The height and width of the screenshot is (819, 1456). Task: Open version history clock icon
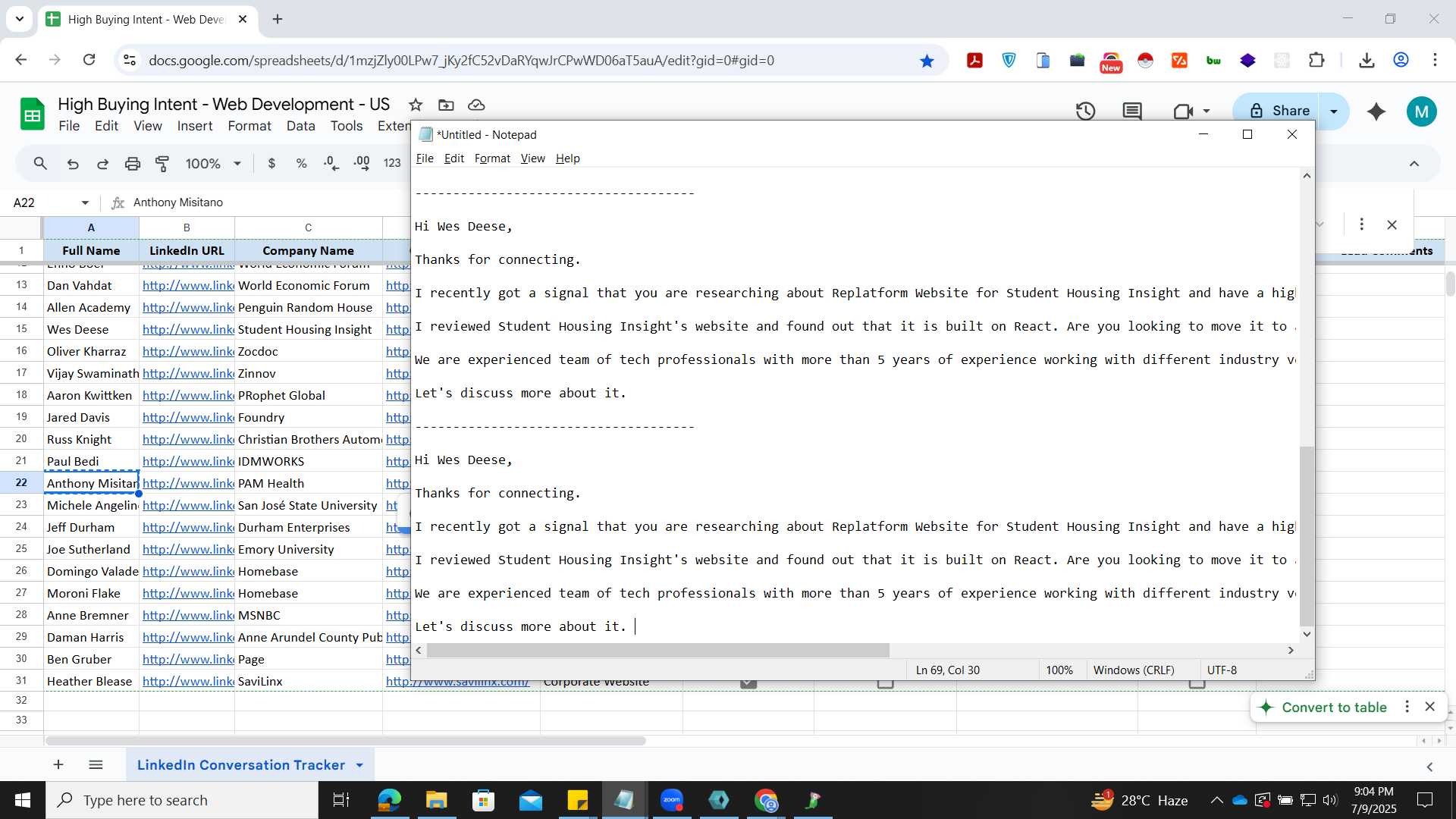point(1085,111)
